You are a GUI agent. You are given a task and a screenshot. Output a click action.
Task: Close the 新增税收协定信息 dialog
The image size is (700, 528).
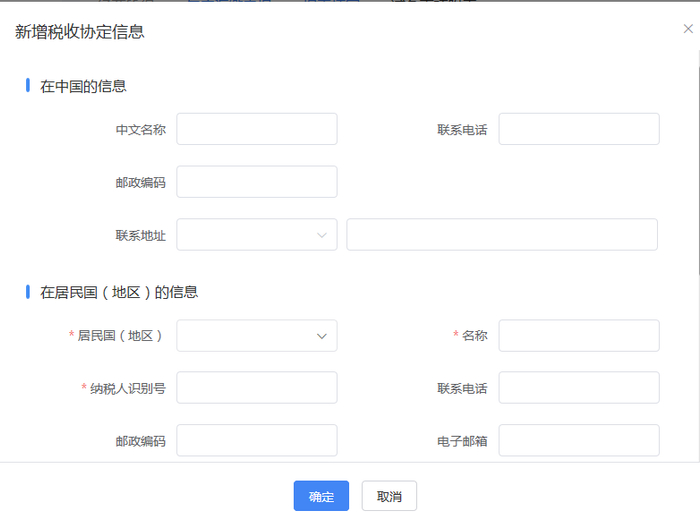(x=688, y=29)
